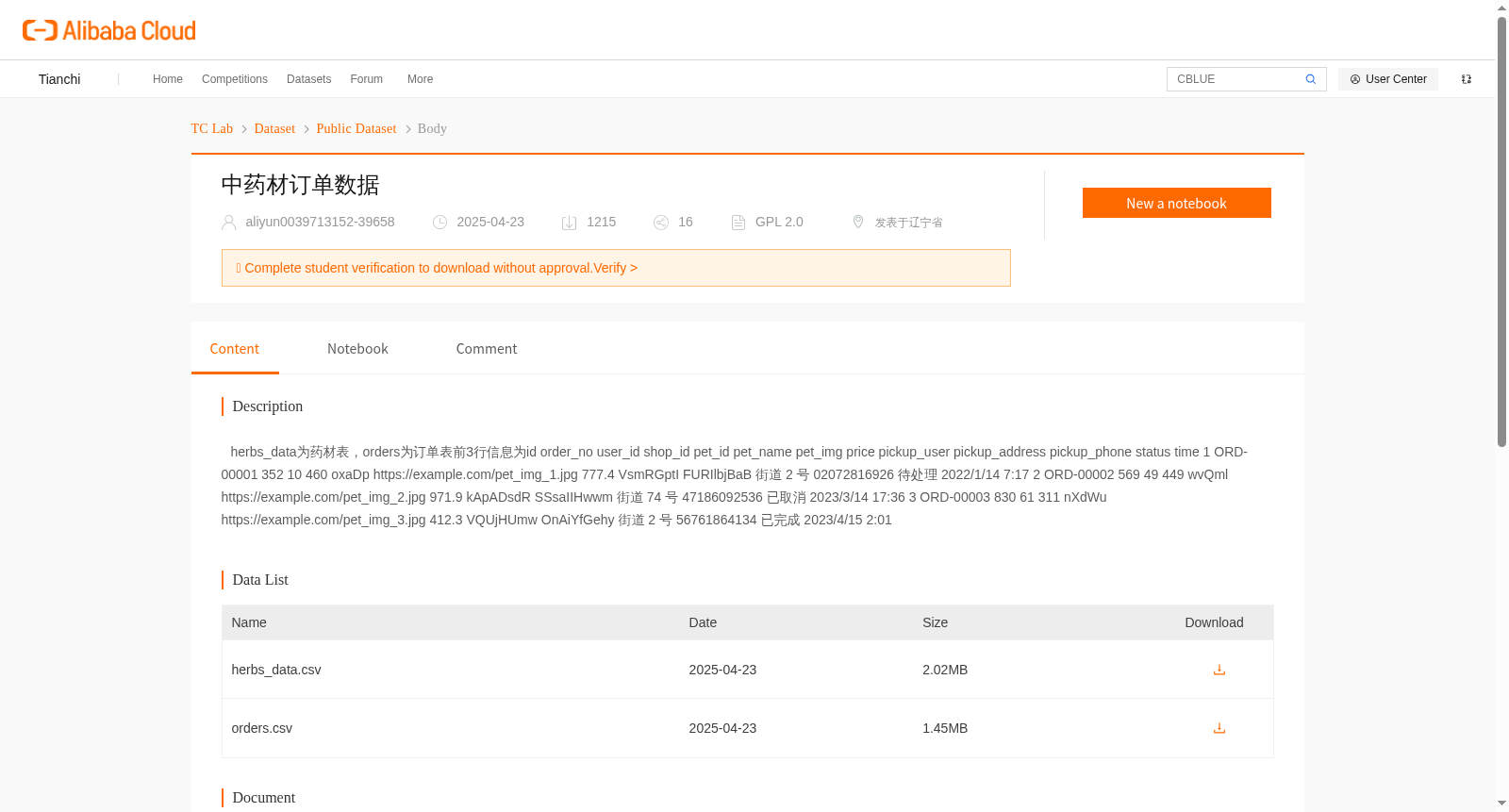
Task: Expand the More menu
Action: tap(420, 79)
